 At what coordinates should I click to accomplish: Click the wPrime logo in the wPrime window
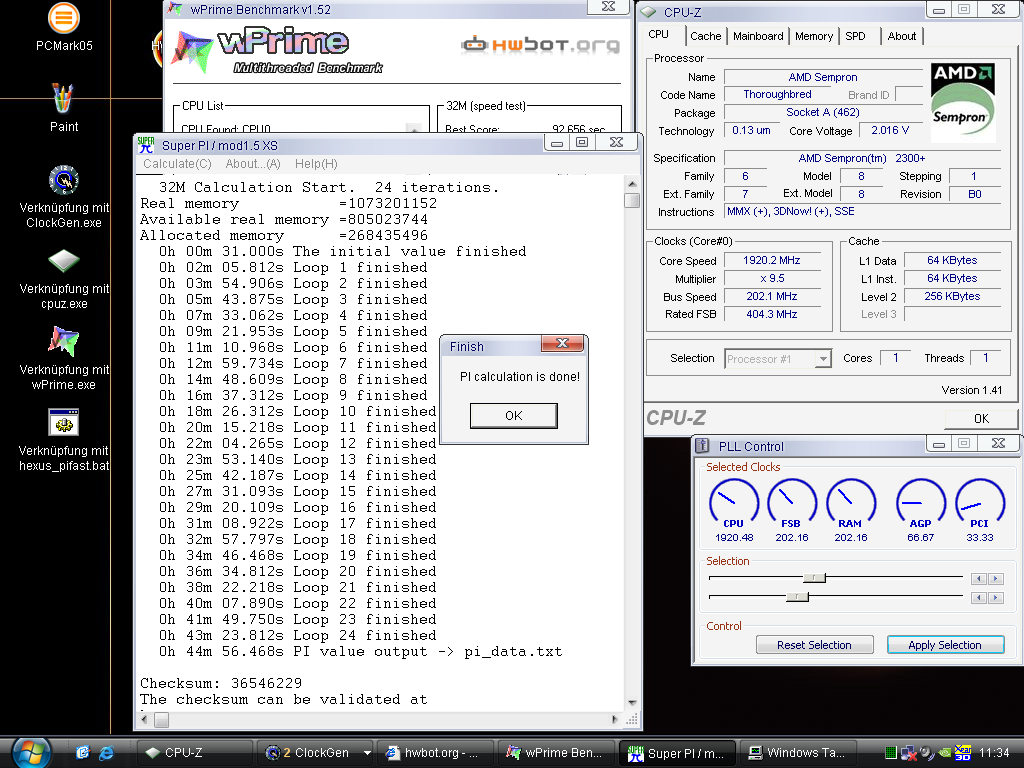click(x=277, y=50)
